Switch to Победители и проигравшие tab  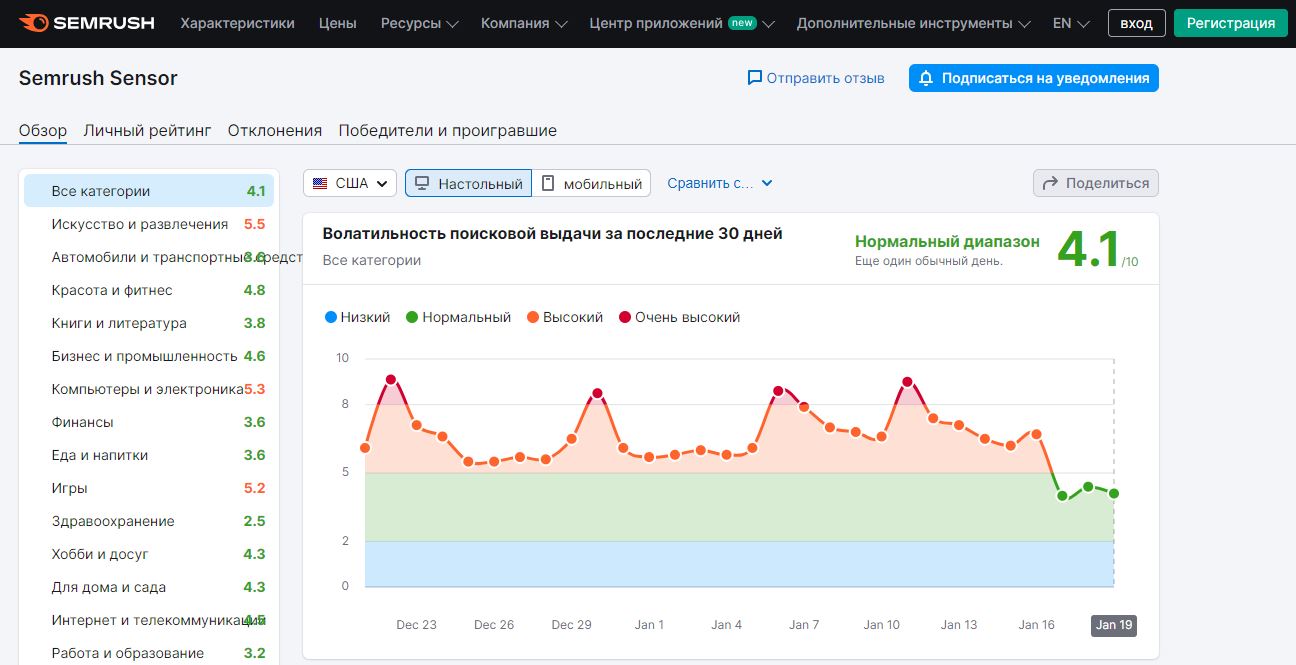pyautogui.click(x=447, y=130)
